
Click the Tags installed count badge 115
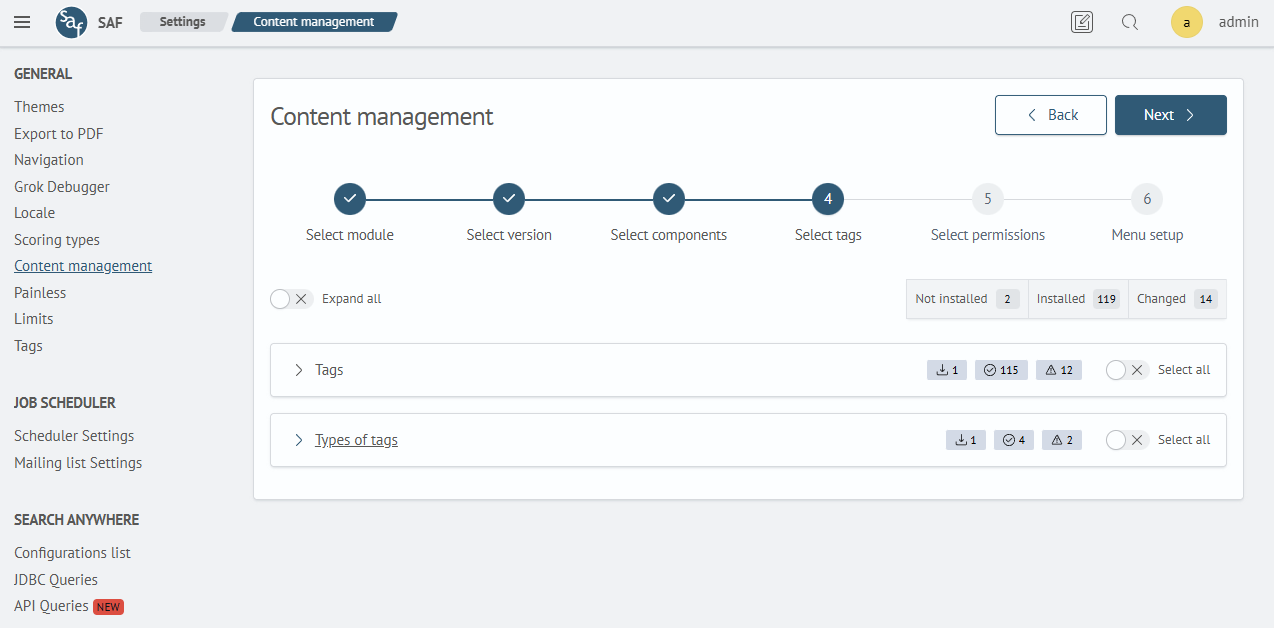pyautogui.click(x=1001, y=370)
